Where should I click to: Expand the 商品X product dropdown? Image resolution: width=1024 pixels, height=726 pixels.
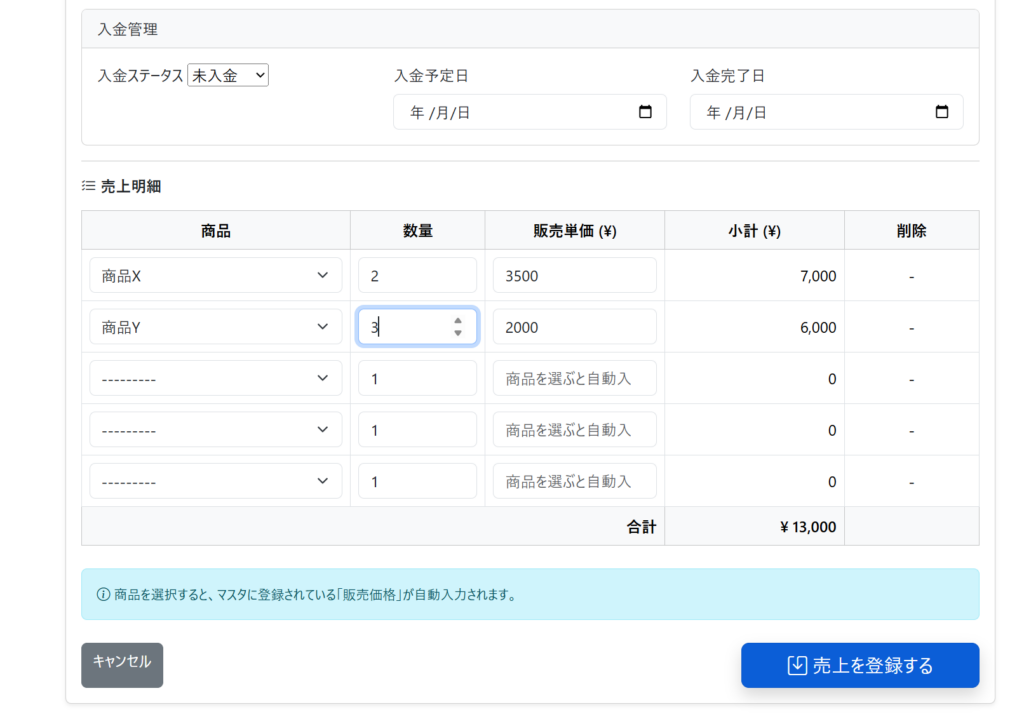(x=215, y=275)
